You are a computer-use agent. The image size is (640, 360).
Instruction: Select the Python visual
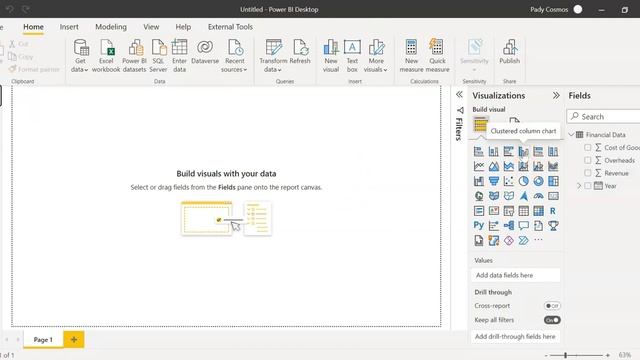(x=479, y=226)
